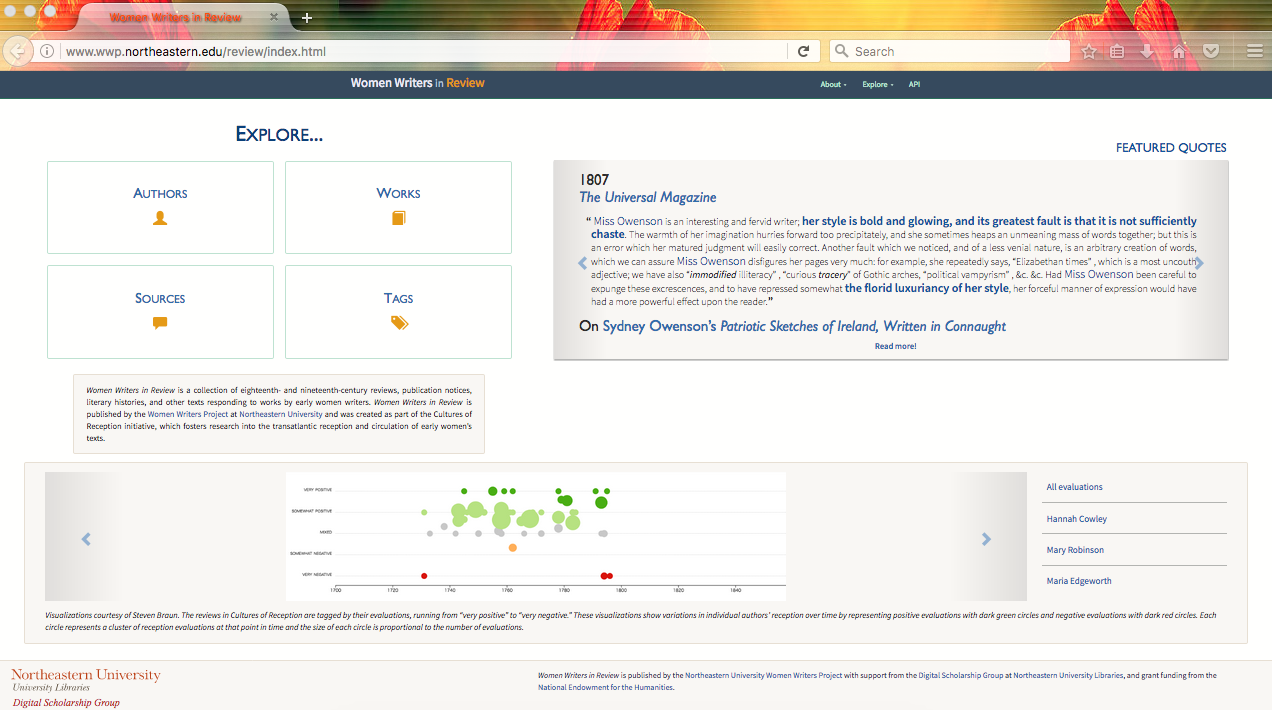
Task: Show previous visualization in carousel
Action: tap(86, 539)
